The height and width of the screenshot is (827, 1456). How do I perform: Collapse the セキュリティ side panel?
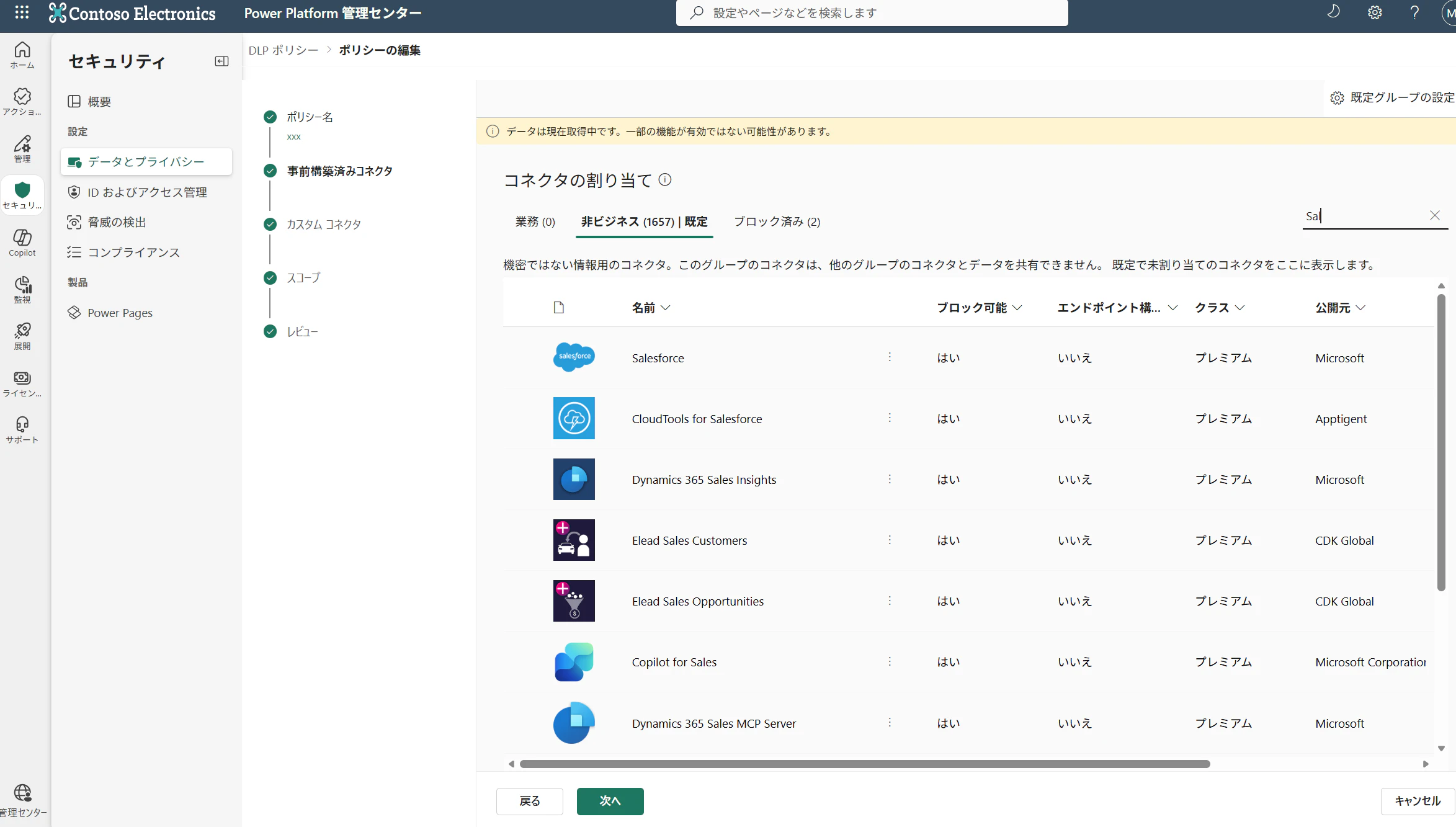(221, 61)
